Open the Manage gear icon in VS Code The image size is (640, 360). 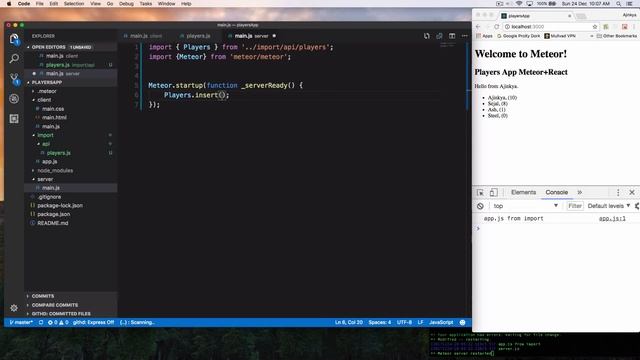[x=14, y=308]
